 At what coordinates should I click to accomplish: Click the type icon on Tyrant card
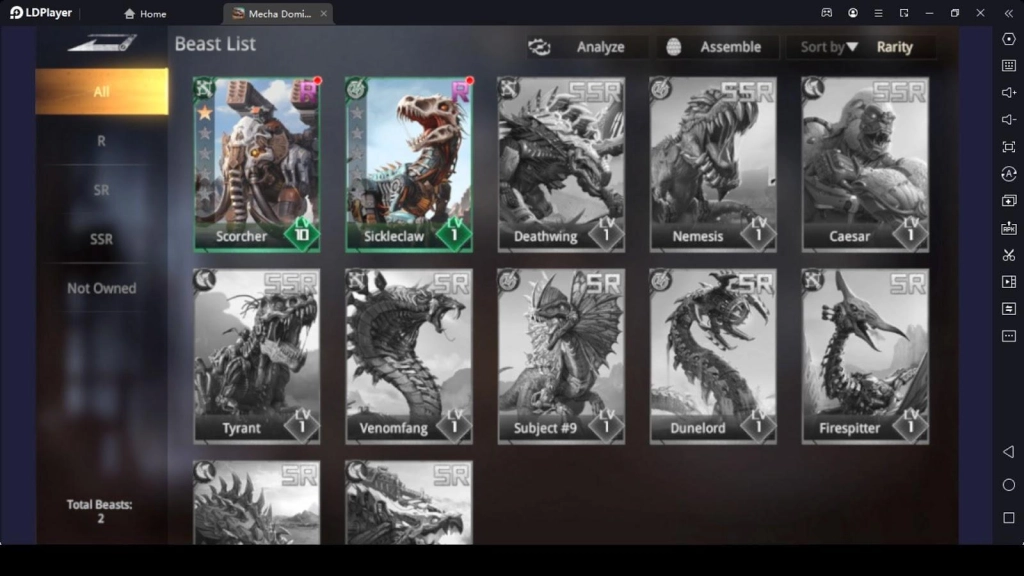204,280
